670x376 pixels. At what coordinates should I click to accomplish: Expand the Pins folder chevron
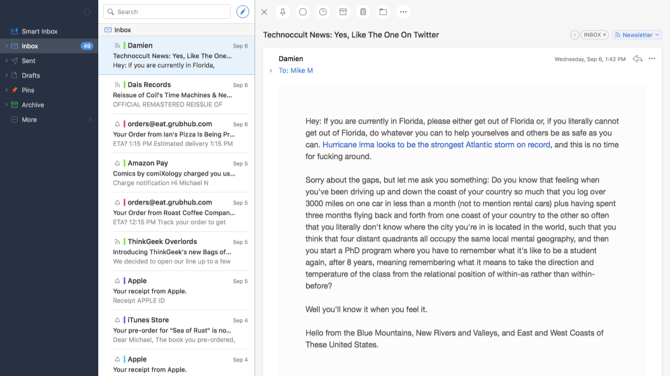(x=6, y=90)
